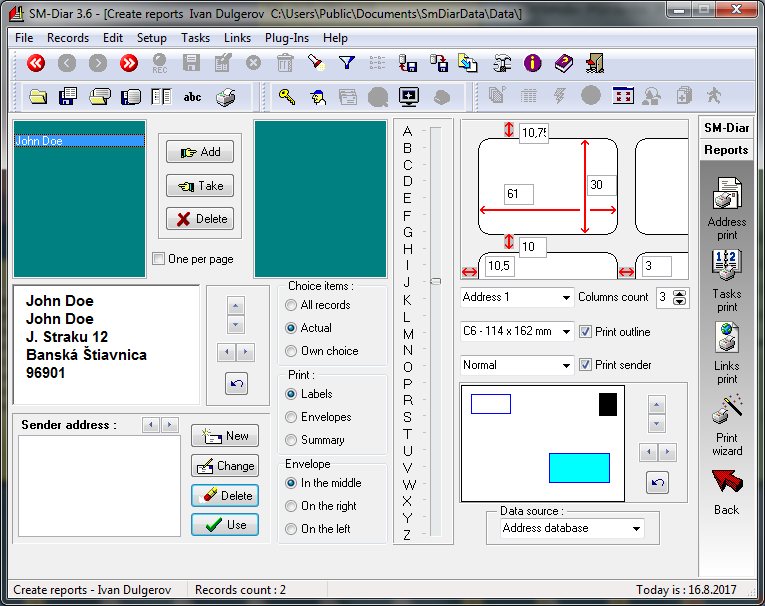Open Address print in sidebar
Screen dimensions: 765x606
click(727, 209)
